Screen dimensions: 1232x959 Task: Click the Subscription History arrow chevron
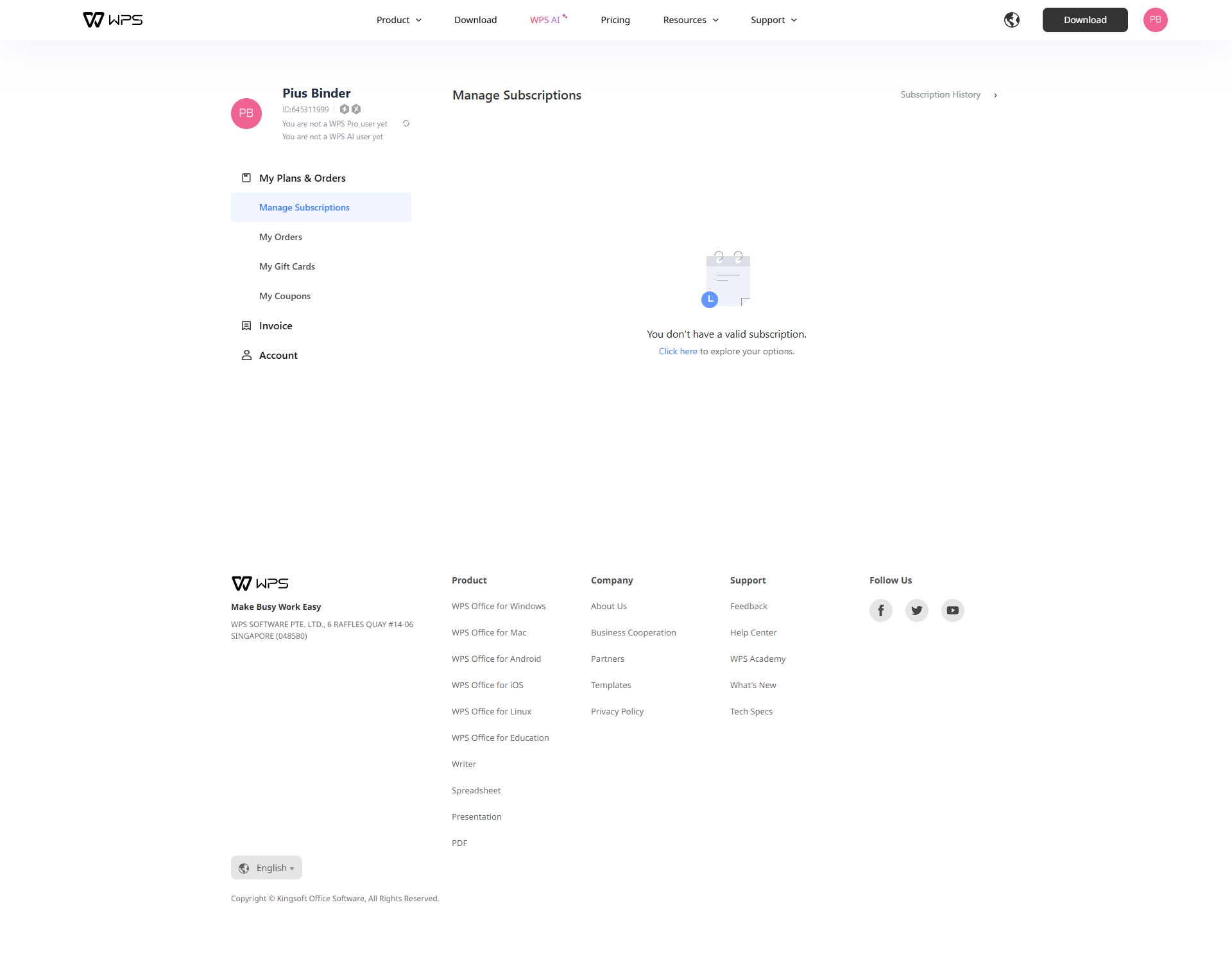pyautogui.click(x=995, y=95)
